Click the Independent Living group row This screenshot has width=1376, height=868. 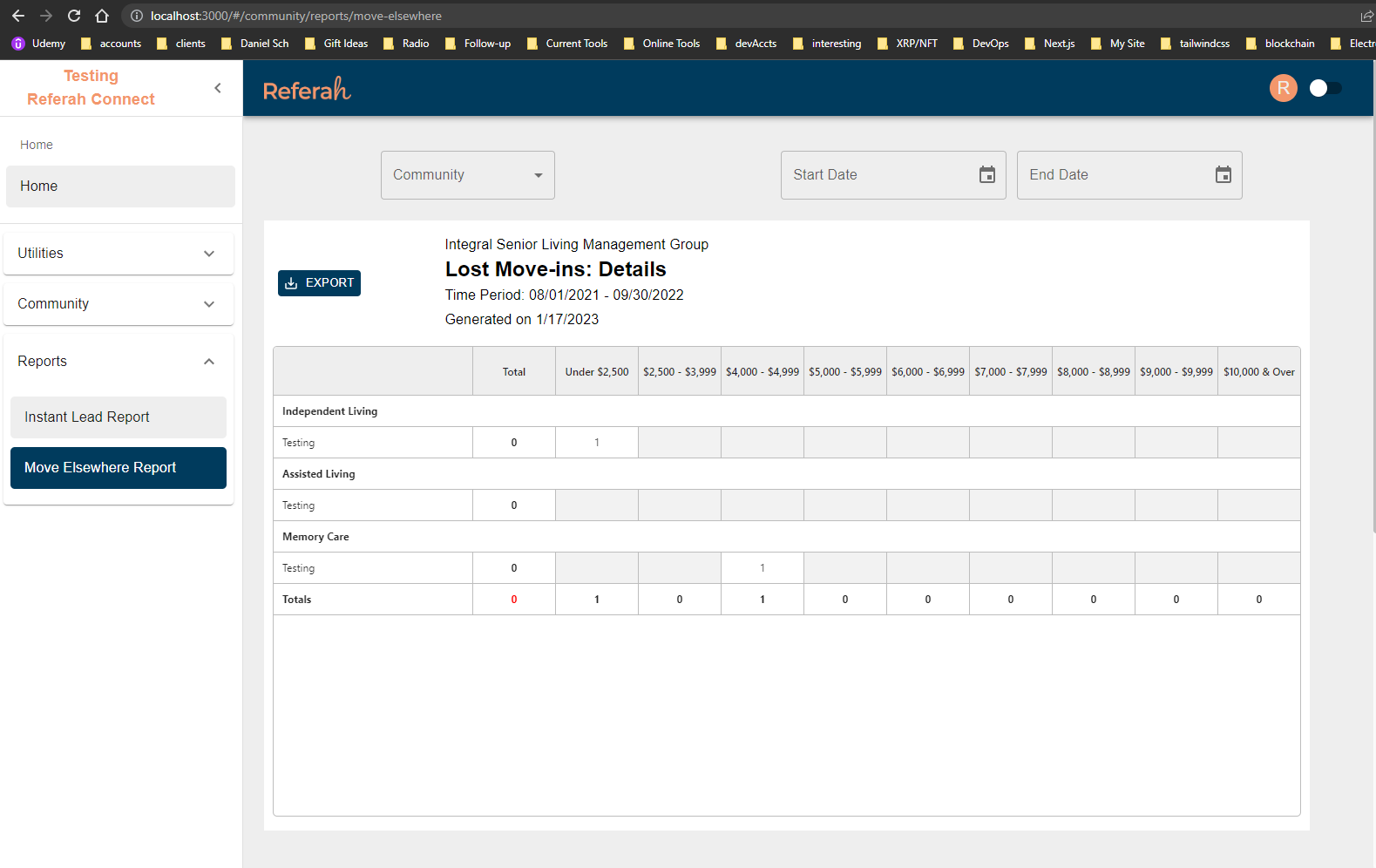pos(787,411)
